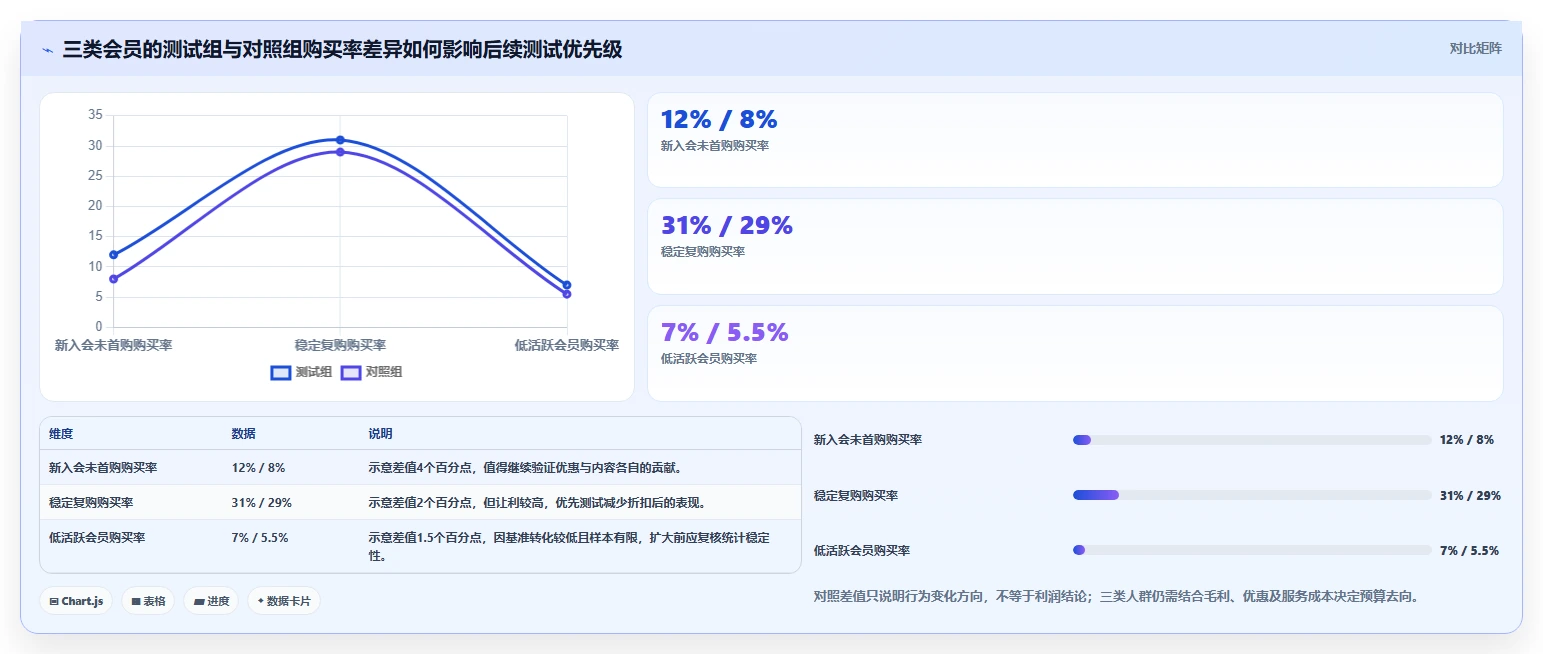Select the 数据卡片 tag button
Viewport: 1543px width, 654px height.
pos(284,601)
